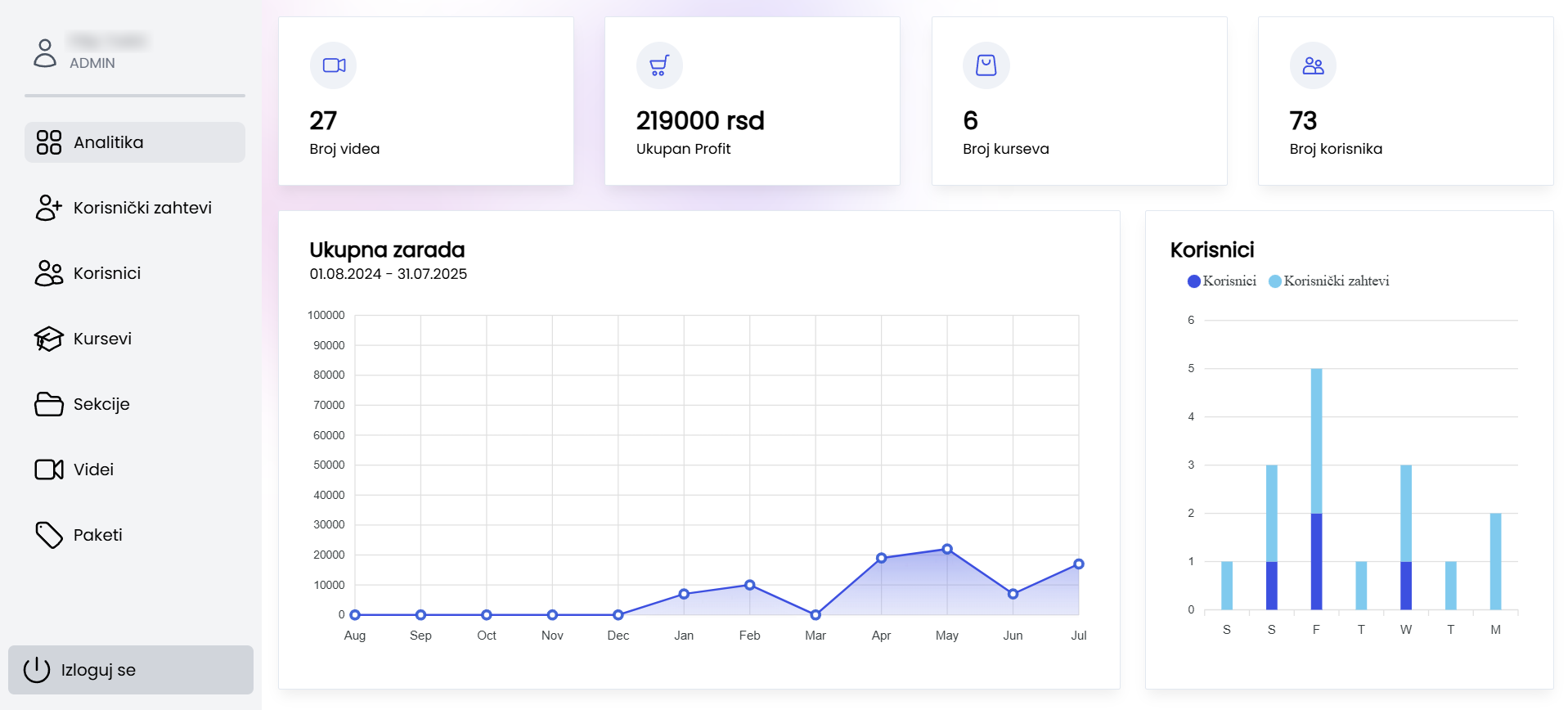
Task: Click the users icon on Broj korisnika card
Action: tap(1313, 65)
